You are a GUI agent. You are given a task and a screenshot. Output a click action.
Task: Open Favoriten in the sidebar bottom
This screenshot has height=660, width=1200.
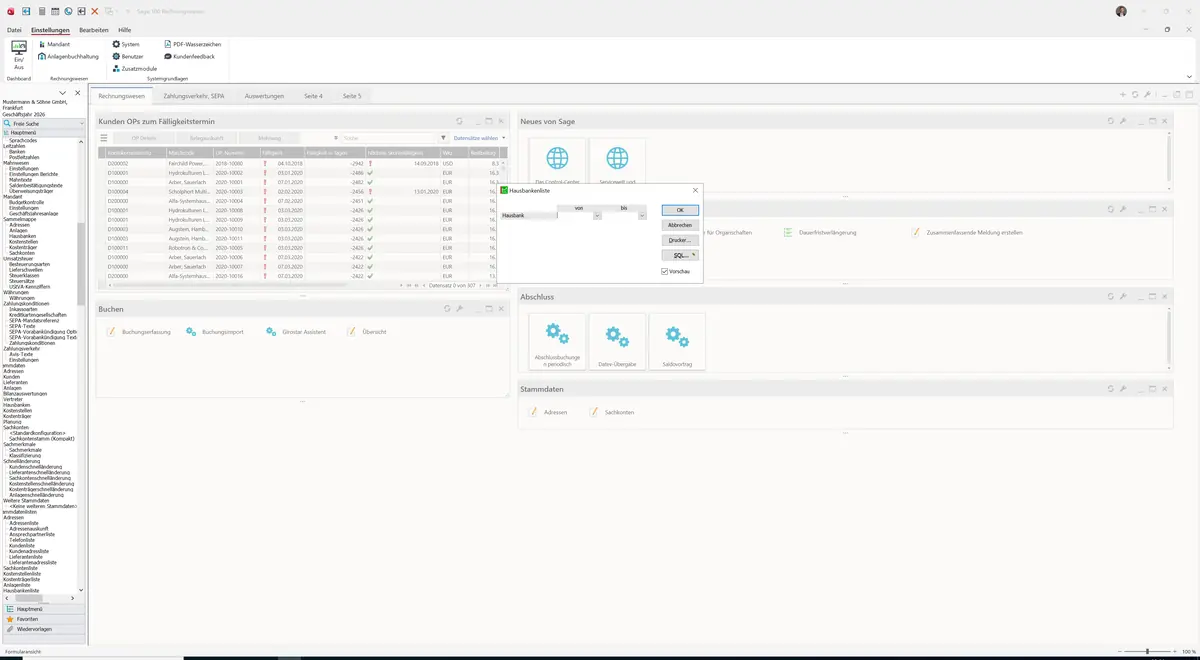(x=43, y=619)
